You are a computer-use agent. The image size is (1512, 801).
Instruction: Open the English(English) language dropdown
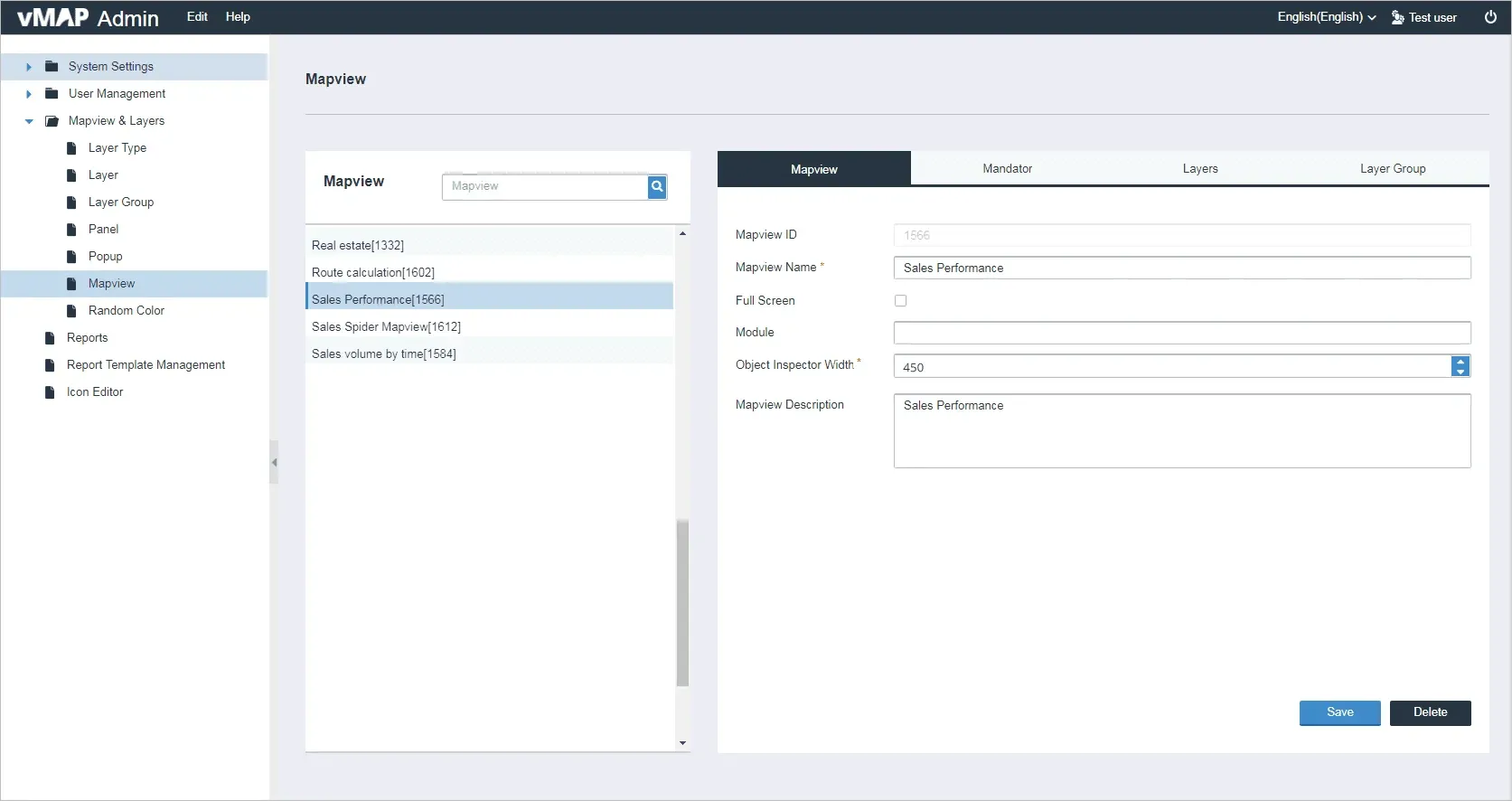click(1326, 17)
